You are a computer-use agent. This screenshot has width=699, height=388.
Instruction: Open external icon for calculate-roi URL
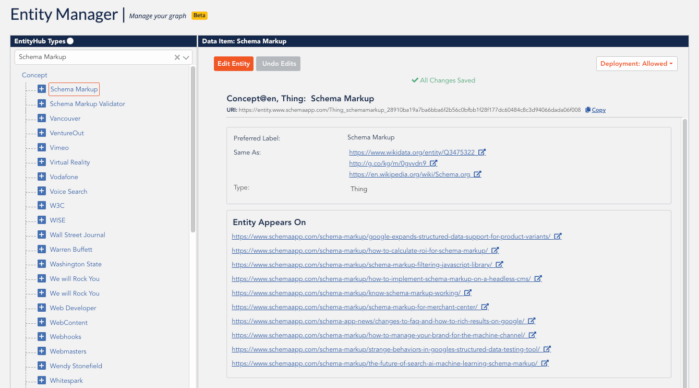tap(495, 251)
